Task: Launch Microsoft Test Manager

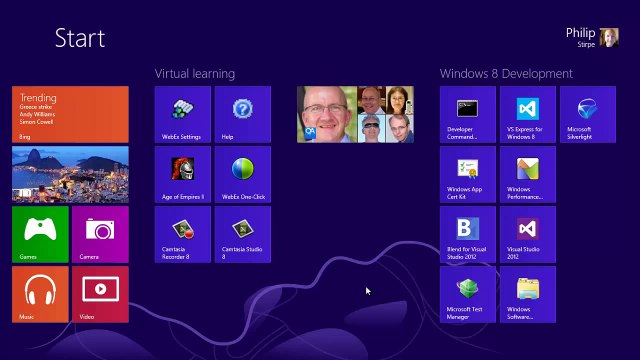Action: pyautogui.click(x=468, y=294)
